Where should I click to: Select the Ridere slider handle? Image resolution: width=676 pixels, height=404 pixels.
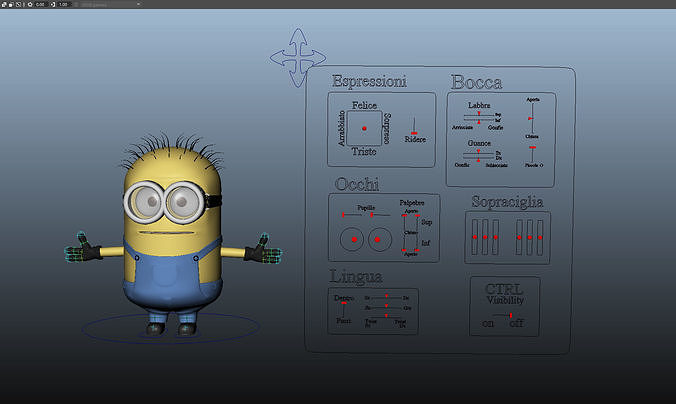point(414,133)
